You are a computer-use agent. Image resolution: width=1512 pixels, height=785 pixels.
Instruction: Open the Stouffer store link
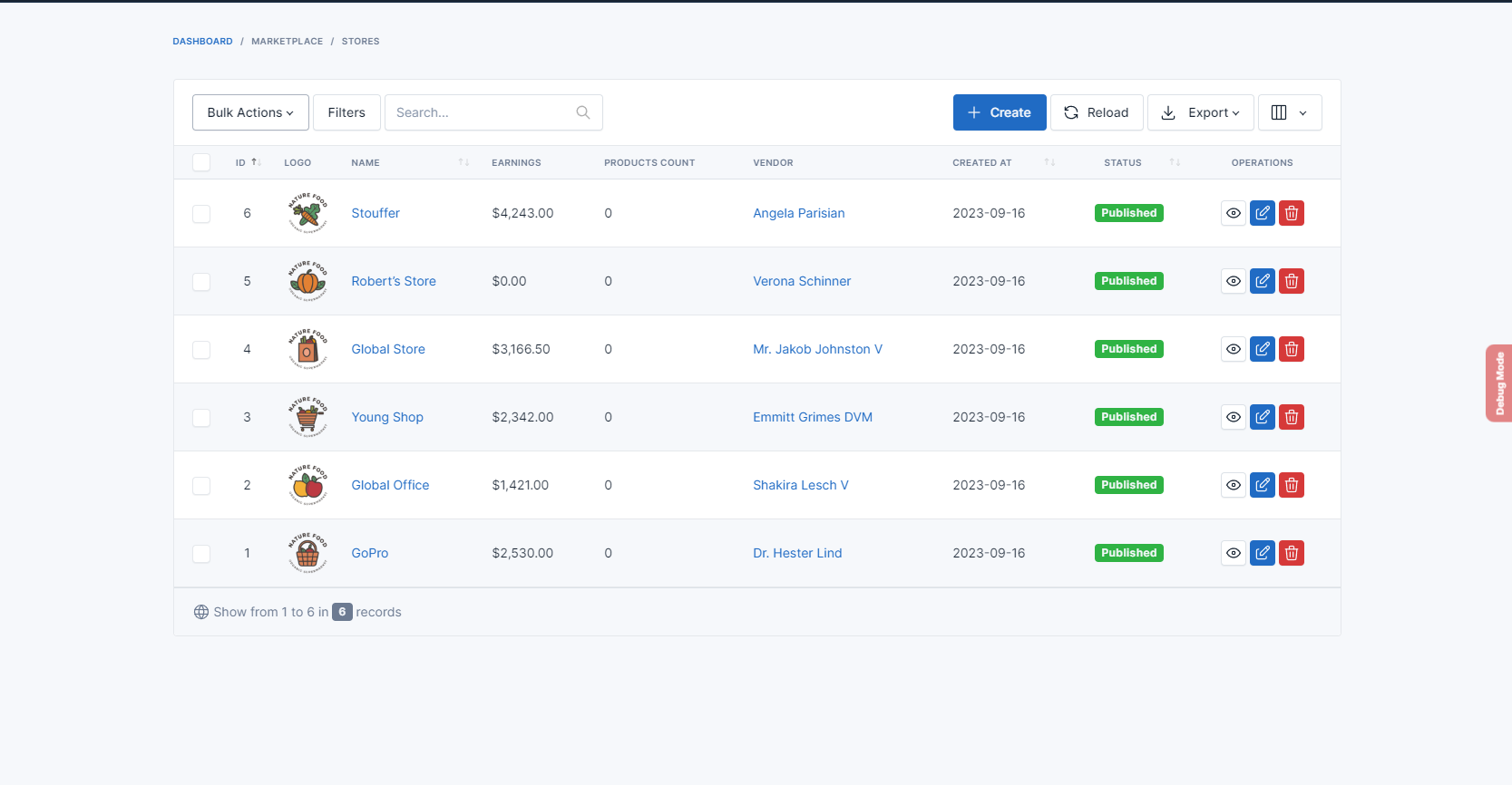(376, 213)
